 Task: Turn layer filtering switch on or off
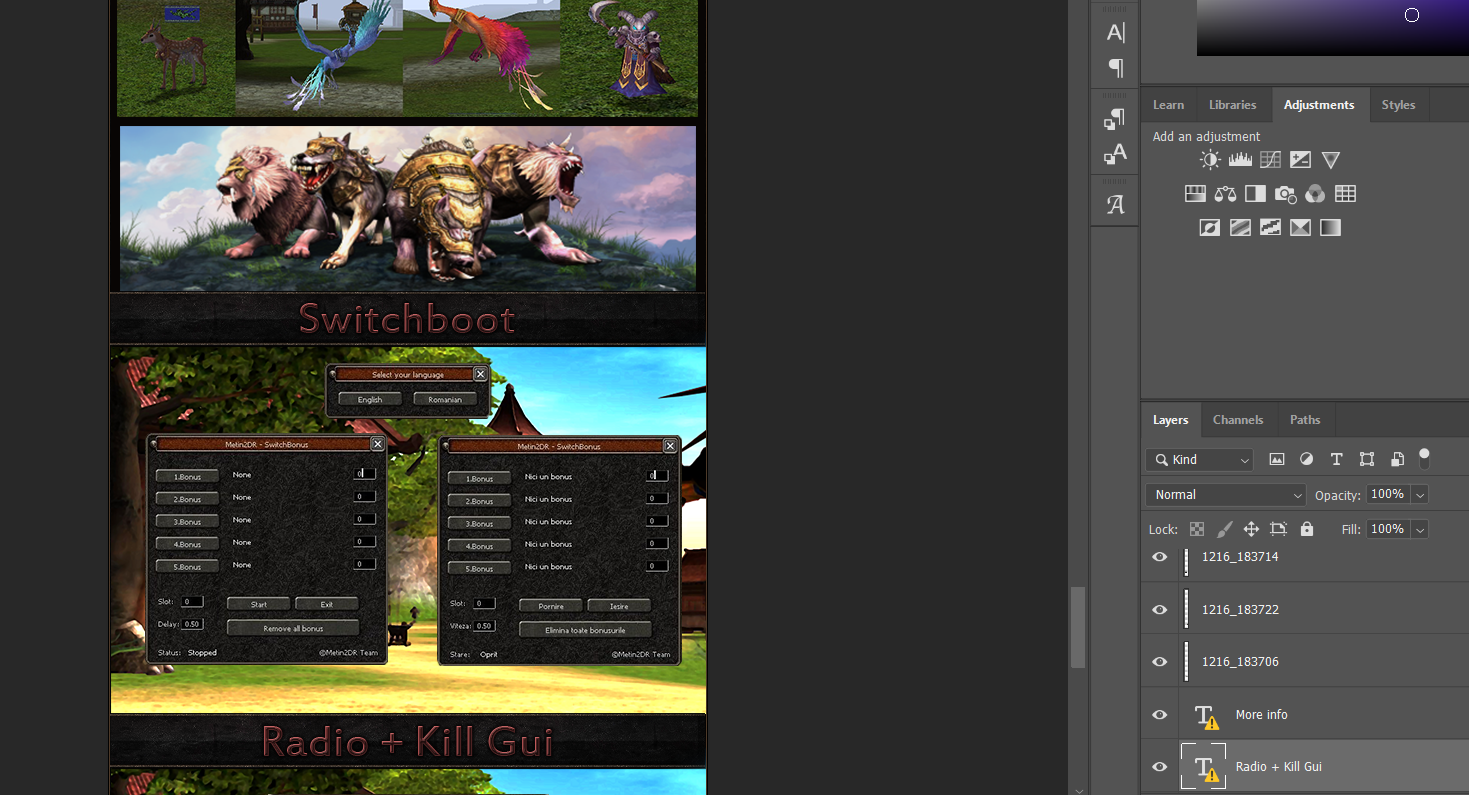tap(1424, 458)
